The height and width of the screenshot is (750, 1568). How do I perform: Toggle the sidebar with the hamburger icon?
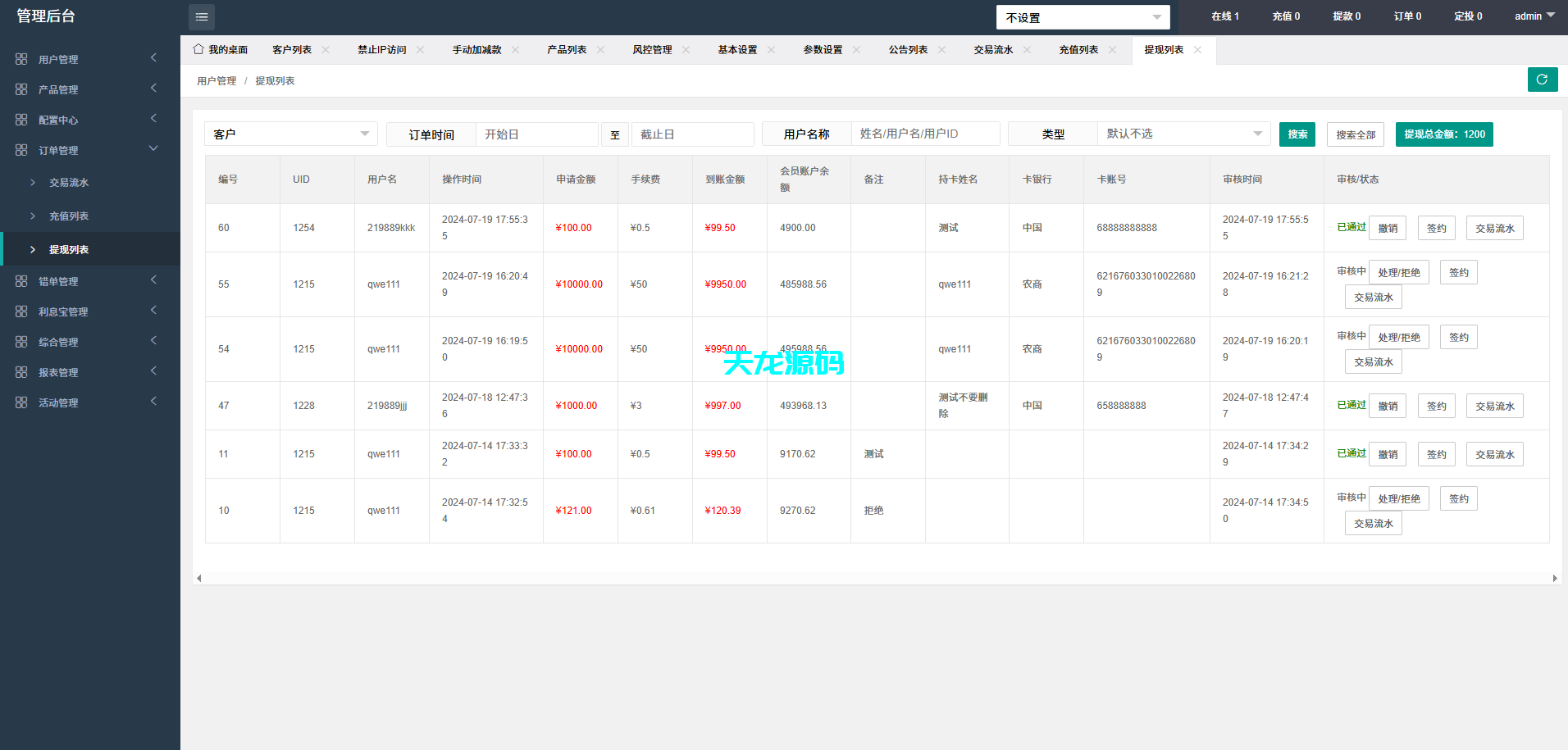pos(201,16)
